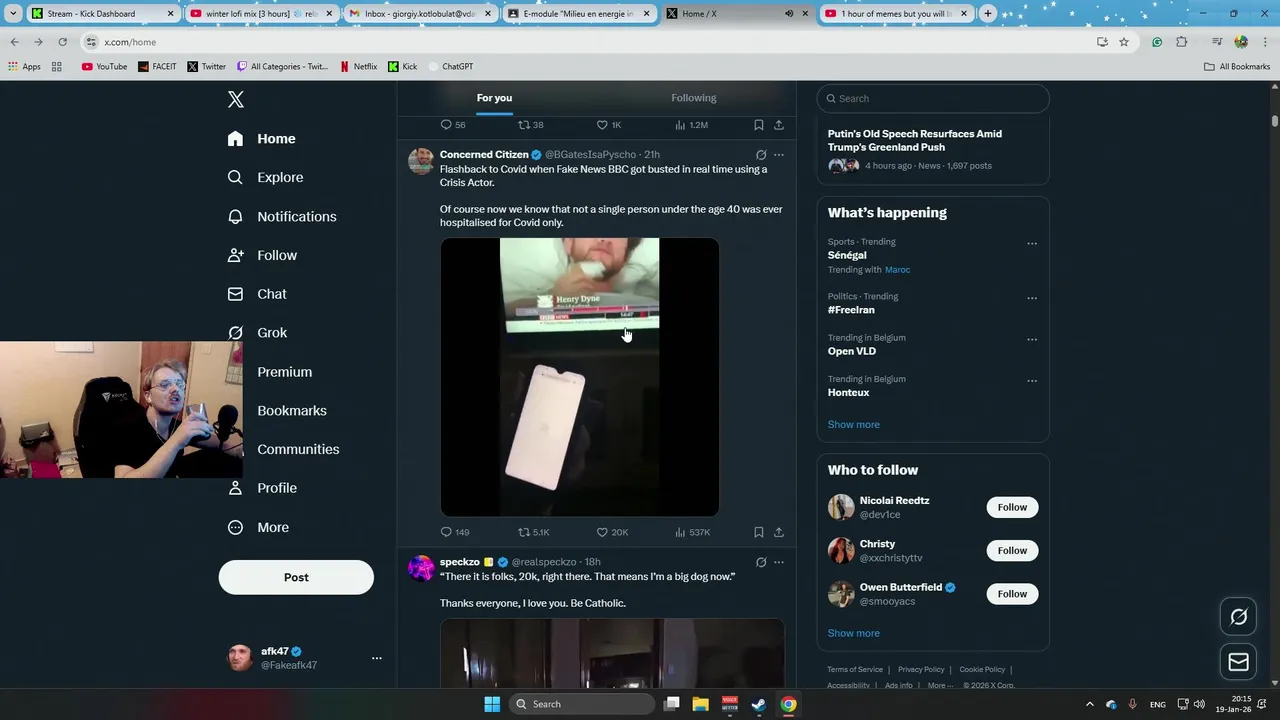Switch to winter lofi mix browser tab
Viewport: 1280px width, 720px height.
(262, 14)
